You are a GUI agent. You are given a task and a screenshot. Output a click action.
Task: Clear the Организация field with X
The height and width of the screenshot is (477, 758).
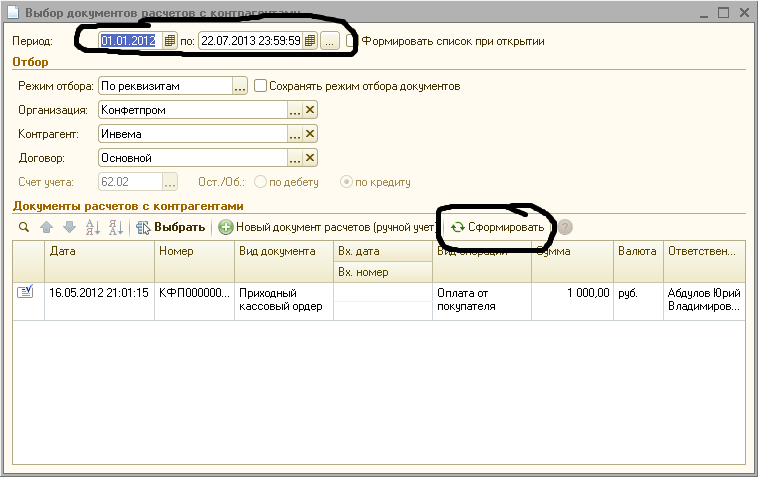310,110
